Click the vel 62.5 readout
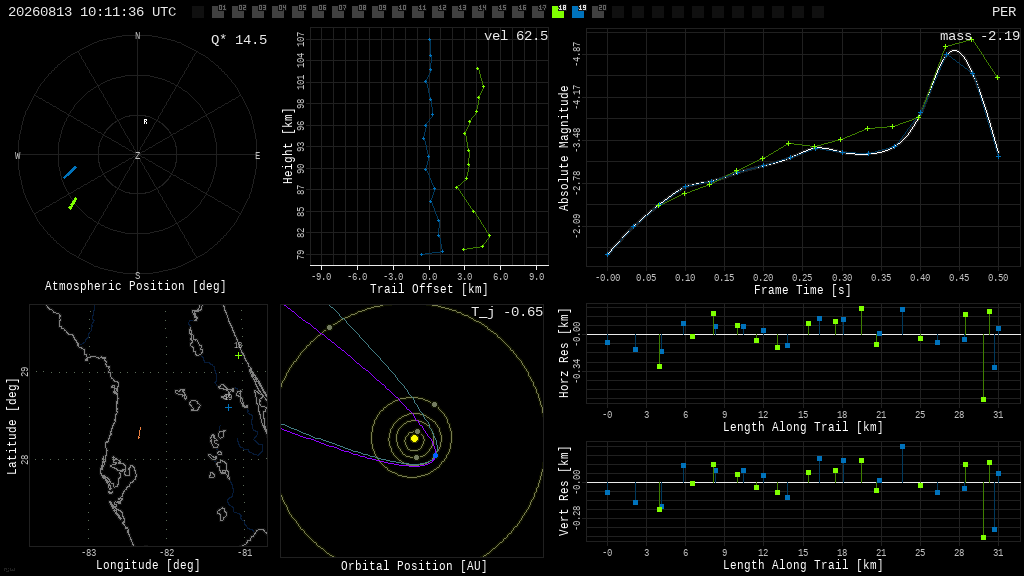The image size is (1024, 576). pyautogui.click(x=515, y=36)
